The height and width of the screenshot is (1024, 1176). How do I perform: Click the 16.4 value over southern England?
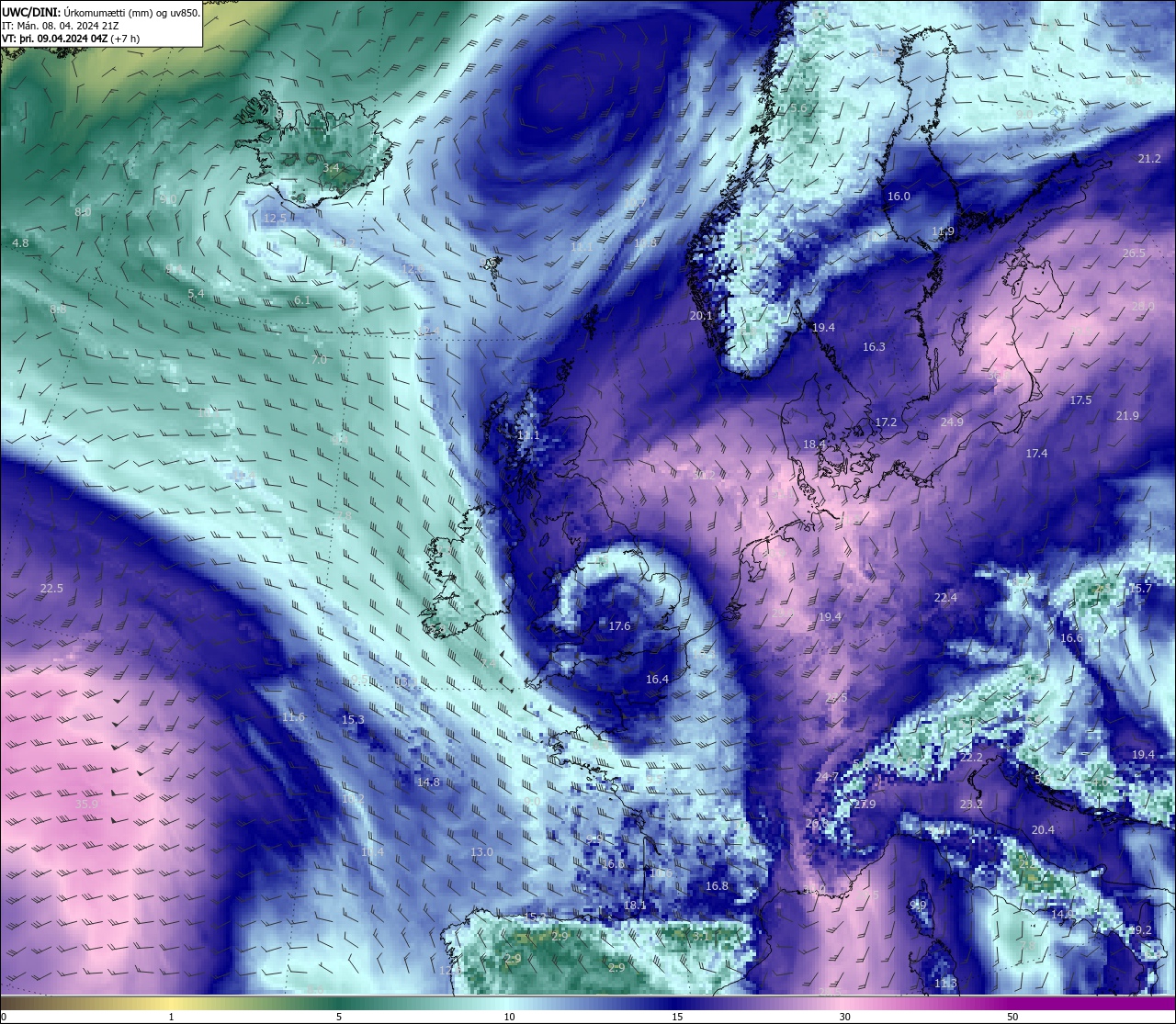tap(657, 680)
